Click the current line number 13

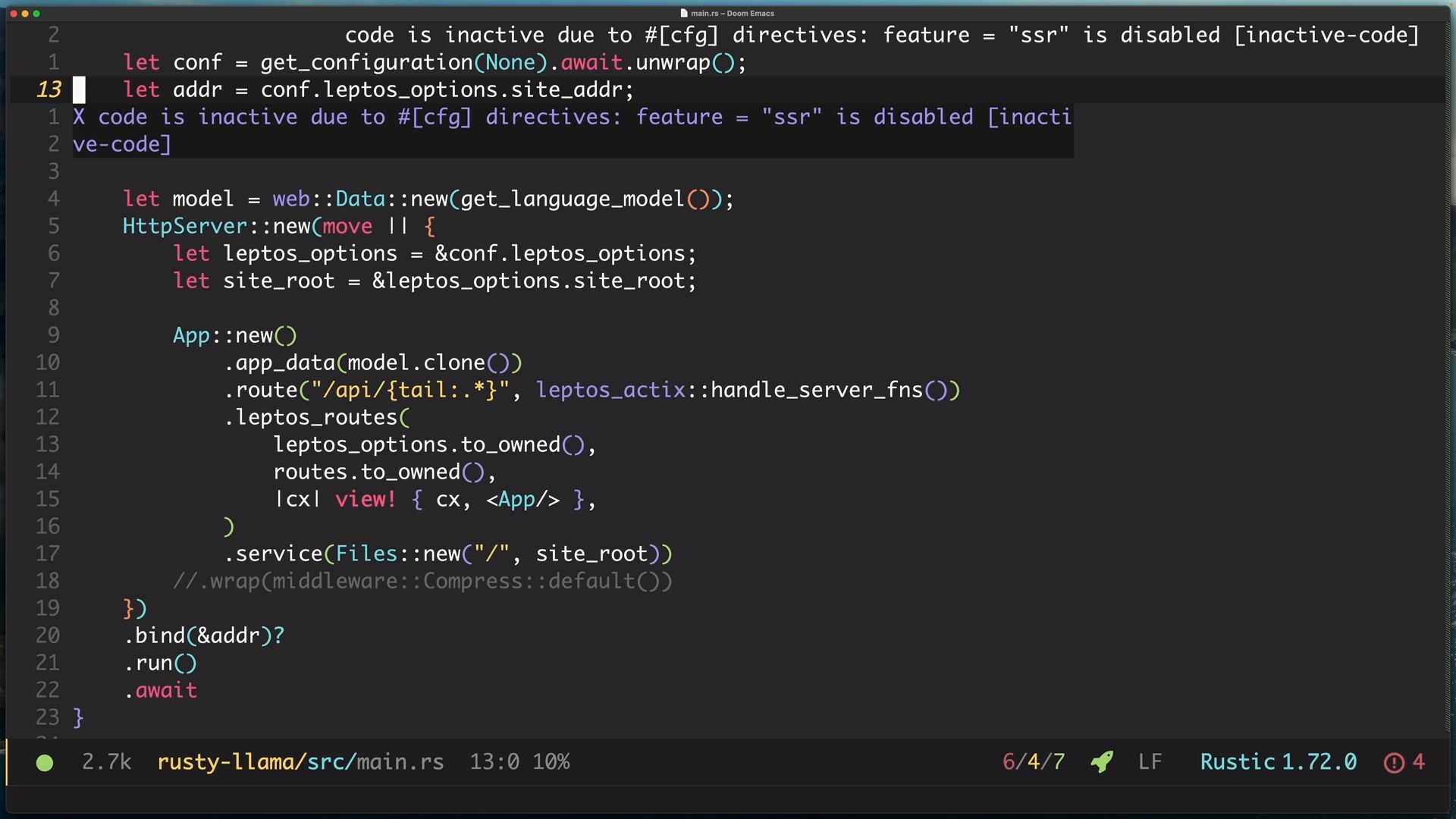tap(49, 89)
